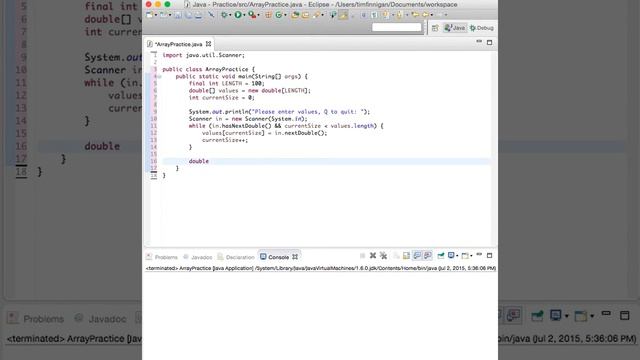Click the Clear Console icon

tap(396, 256)
